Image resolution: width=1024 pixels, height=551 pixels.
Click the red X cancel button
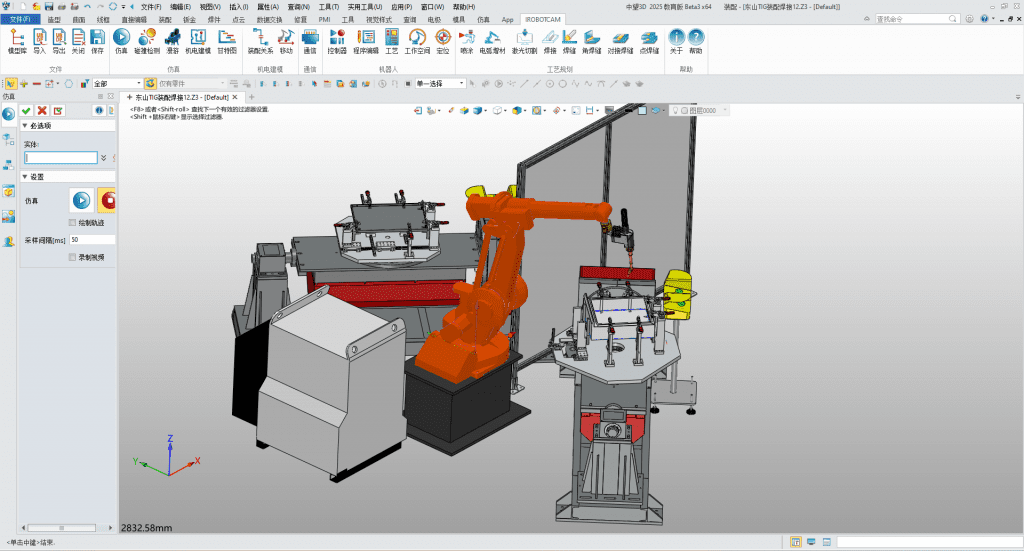coord(42,110)
